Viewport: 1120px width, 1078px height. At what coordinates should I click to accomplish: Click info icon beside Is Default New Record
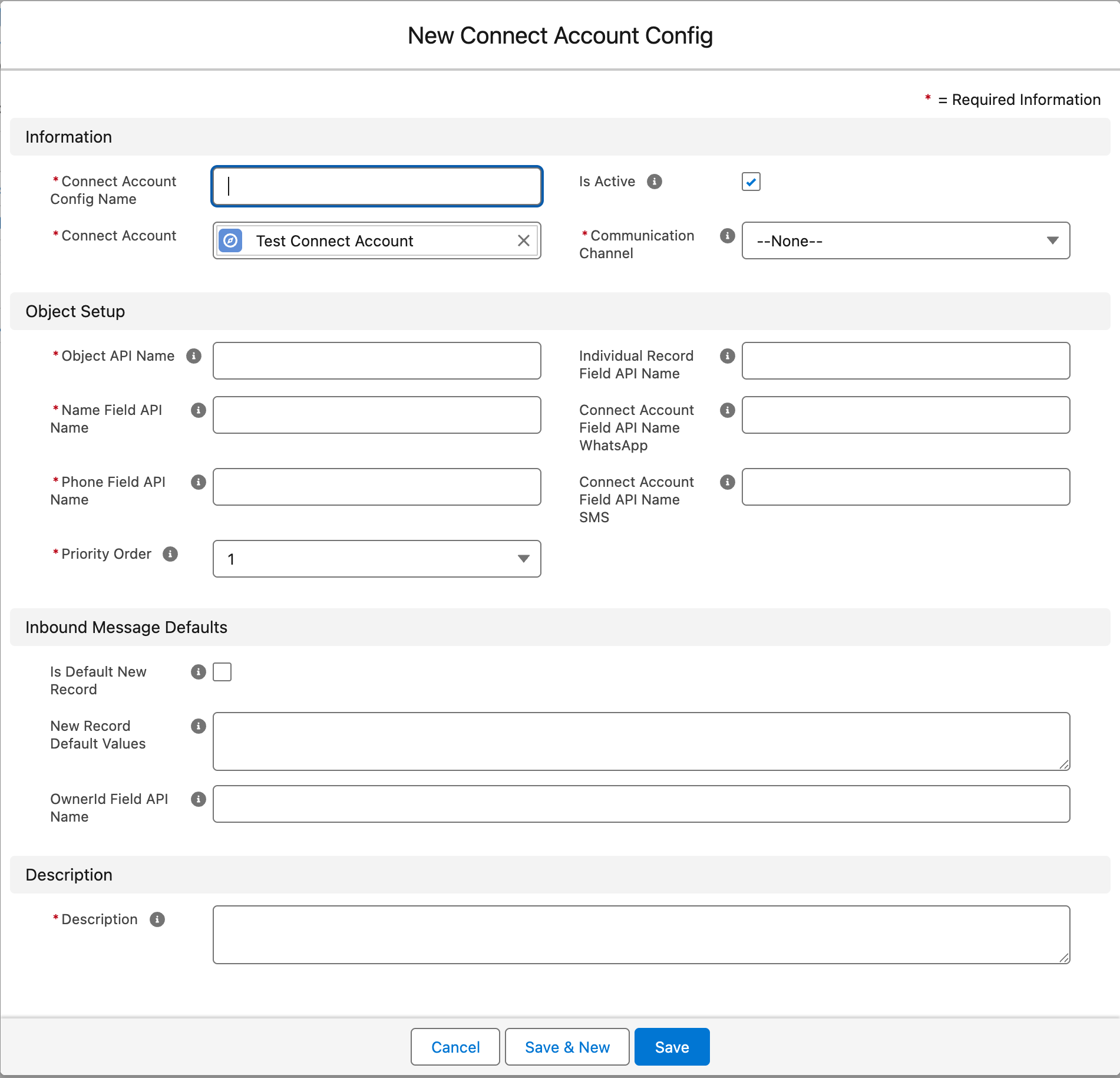pos(199,672)
